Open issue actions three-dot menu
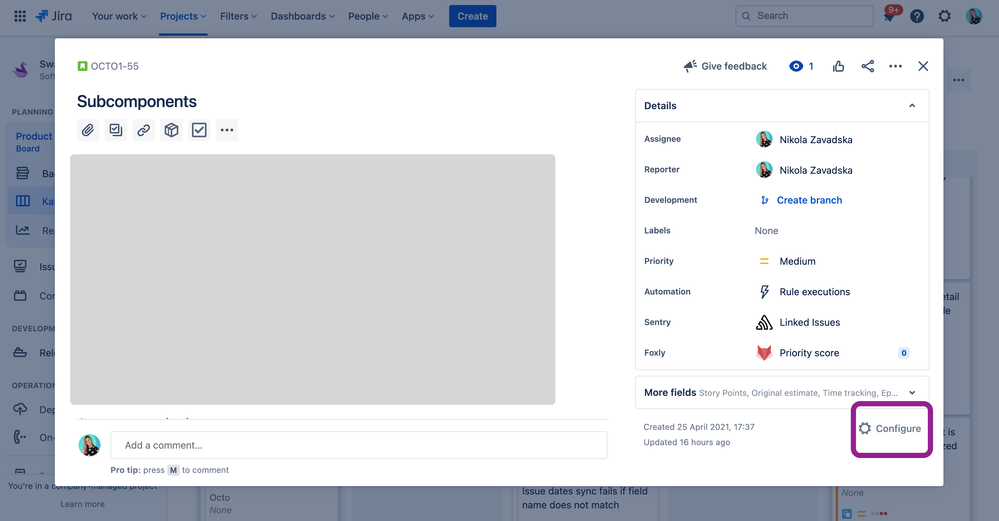The height and width of the screenshot is (521, 999). click(x=895, y=66)
